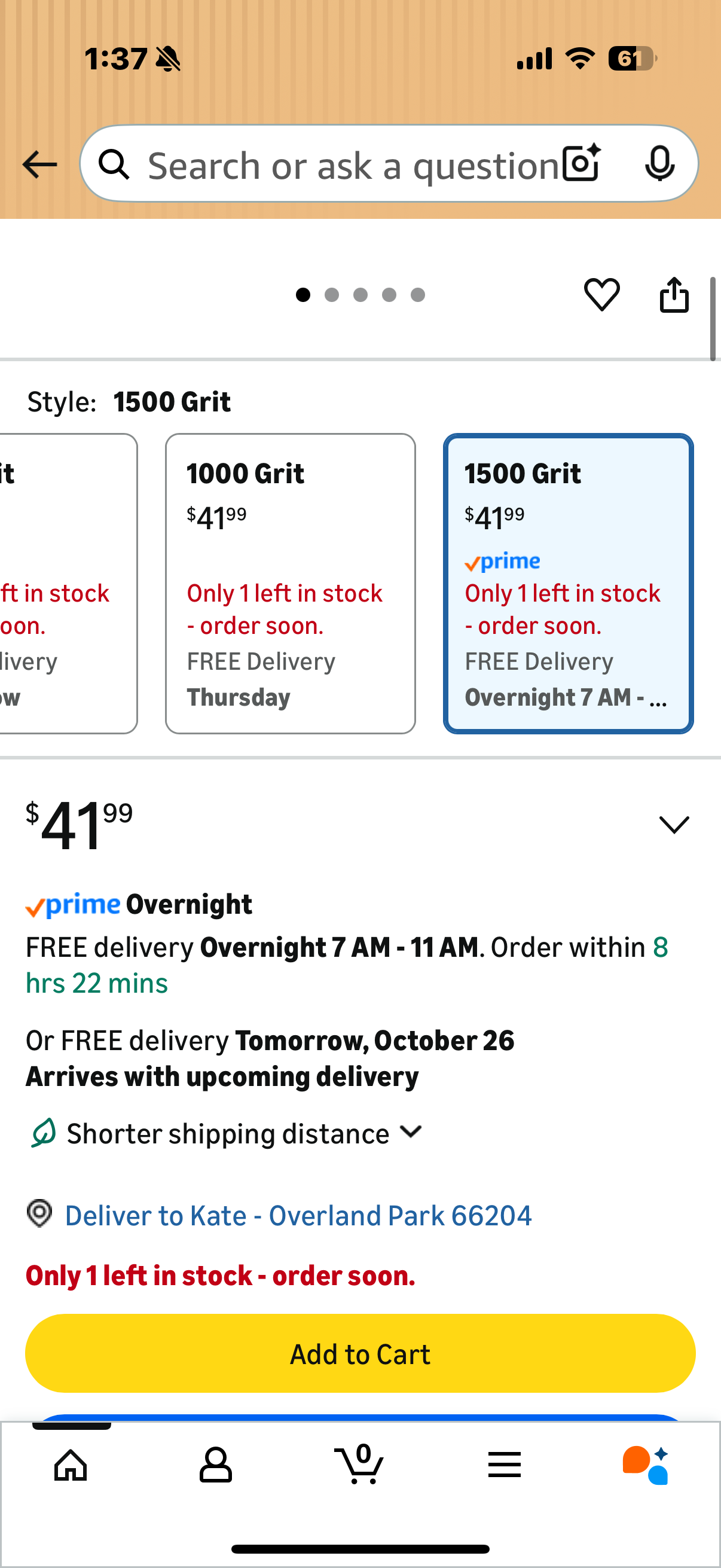The image size is (721, 1568).
Task: Open the account profile tab
Action: pos(215,1465)
